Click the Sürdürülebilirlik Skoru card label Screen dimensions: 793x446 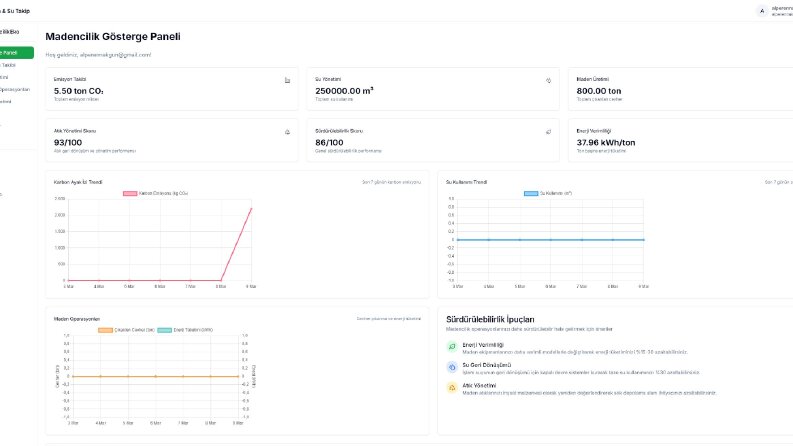pyautogui.click(x=339, y=131)
